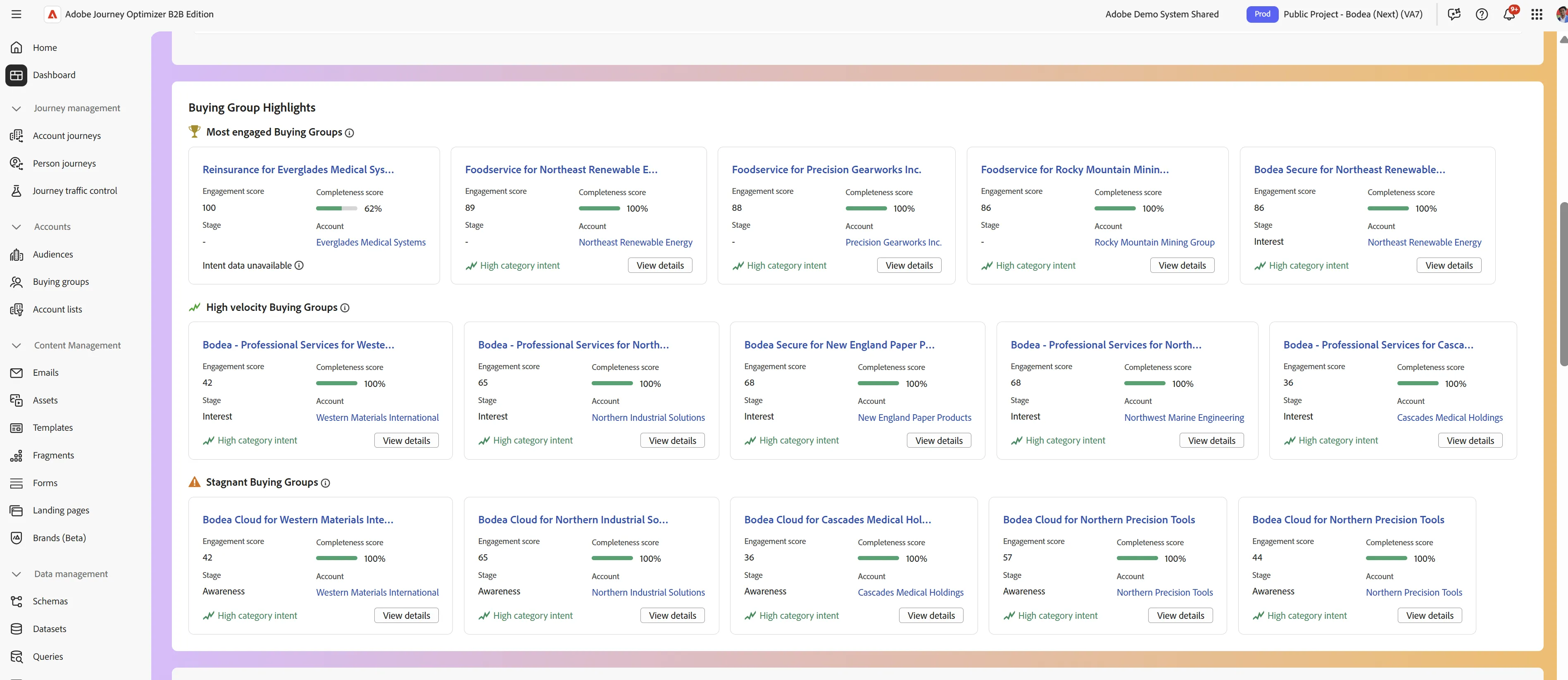View details for Foodservice for Precision Gearworks Inc.
This screenshot has width=1568, height=680.
(909, 265)
